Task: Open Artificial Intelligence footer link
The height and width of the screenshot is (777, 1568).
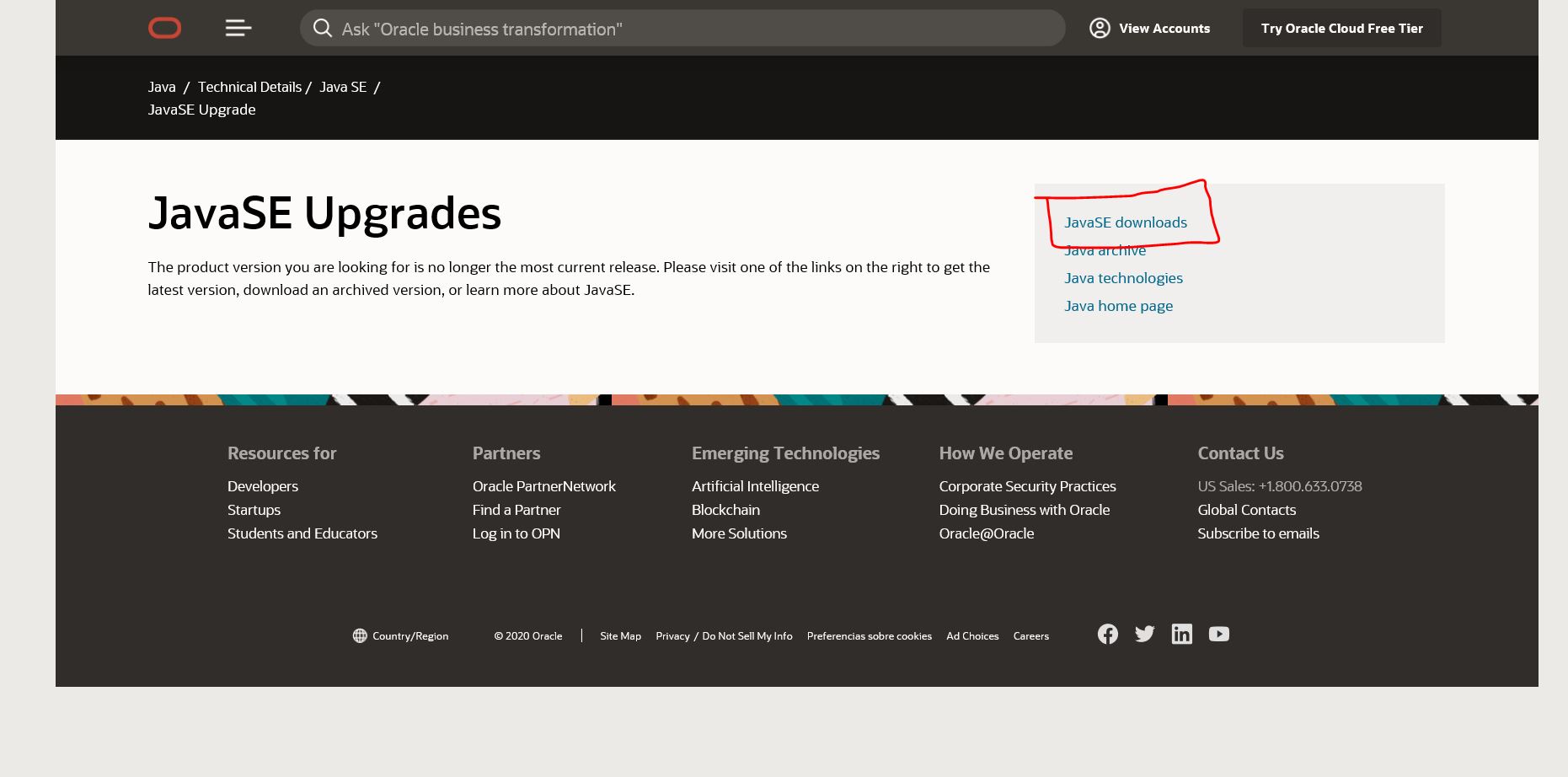Action: pos(755,486)
